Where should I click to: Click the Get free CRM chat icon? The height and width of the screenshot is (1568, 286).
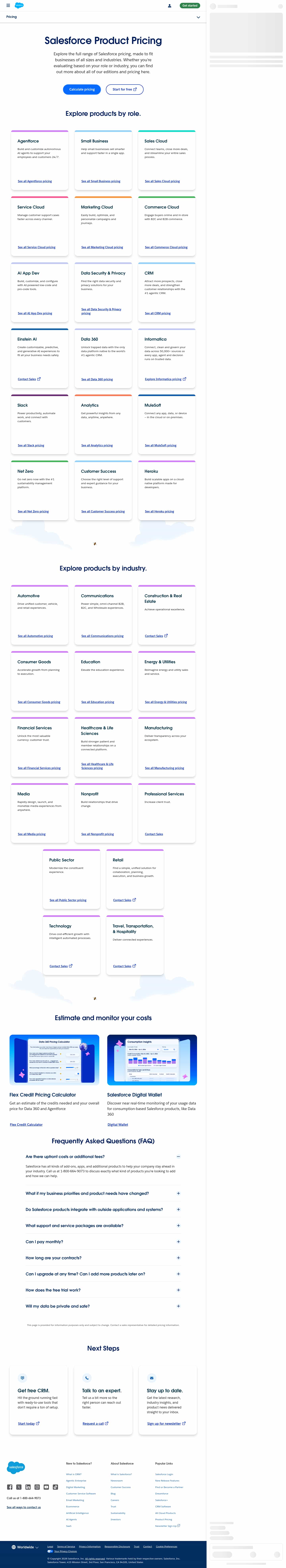[x=22, y=1378]
